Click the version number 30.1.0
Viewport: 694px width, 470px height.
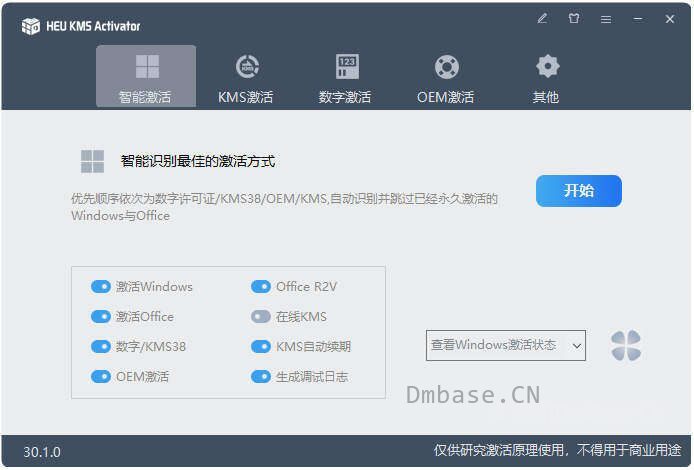coord(42,452)
